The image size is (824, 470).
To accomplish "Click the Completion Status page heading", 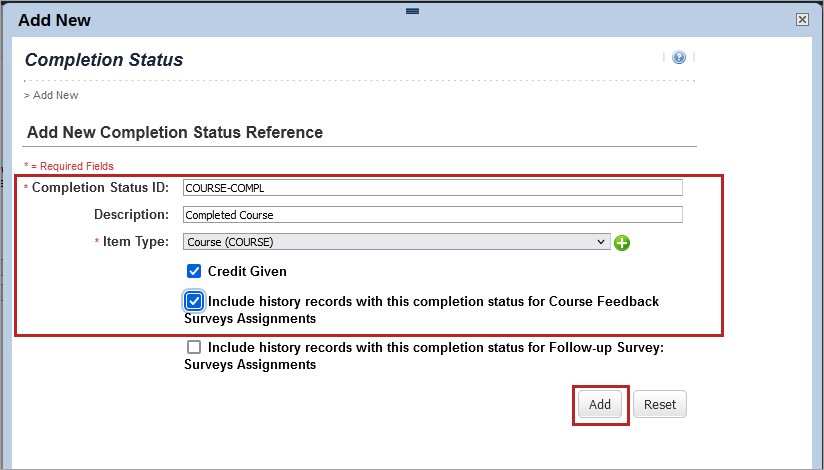I will [104, 60].
